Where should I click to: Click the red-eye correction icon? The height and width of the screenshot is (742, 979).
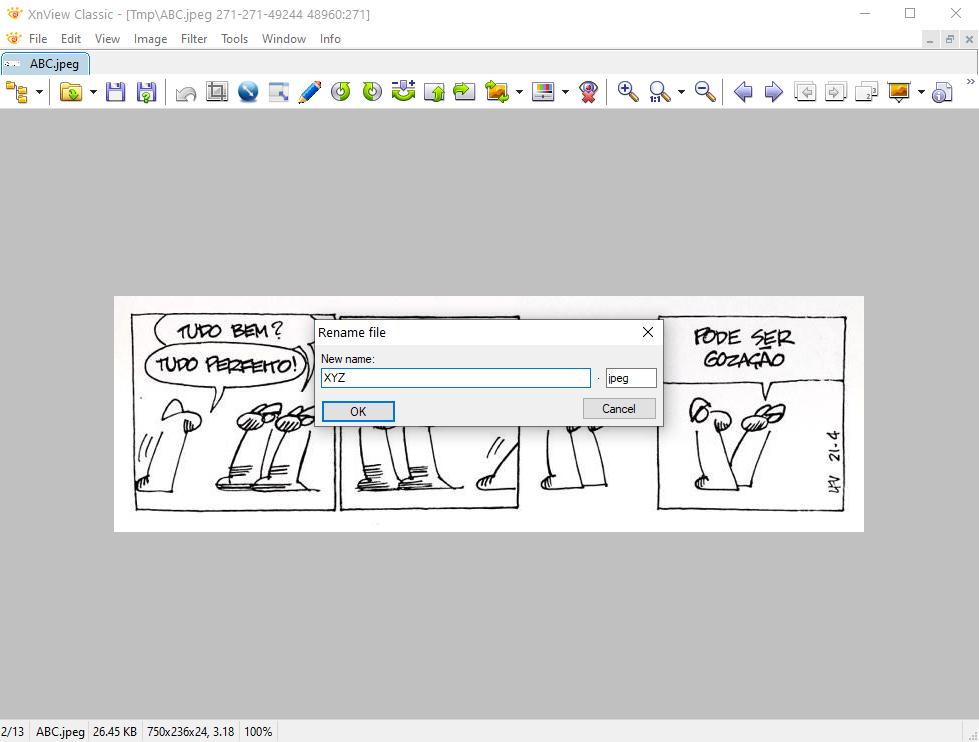pyautogui.click(x=589, y=92)
